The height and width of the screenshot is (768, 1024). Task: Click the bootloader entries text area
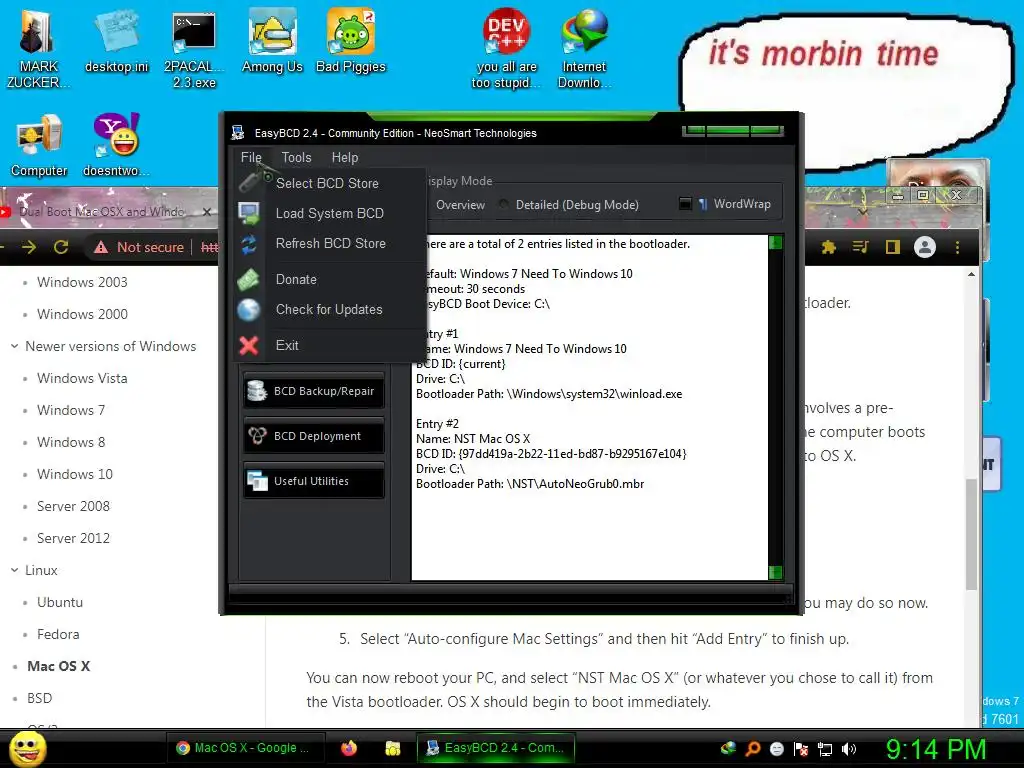click(590, 408)
